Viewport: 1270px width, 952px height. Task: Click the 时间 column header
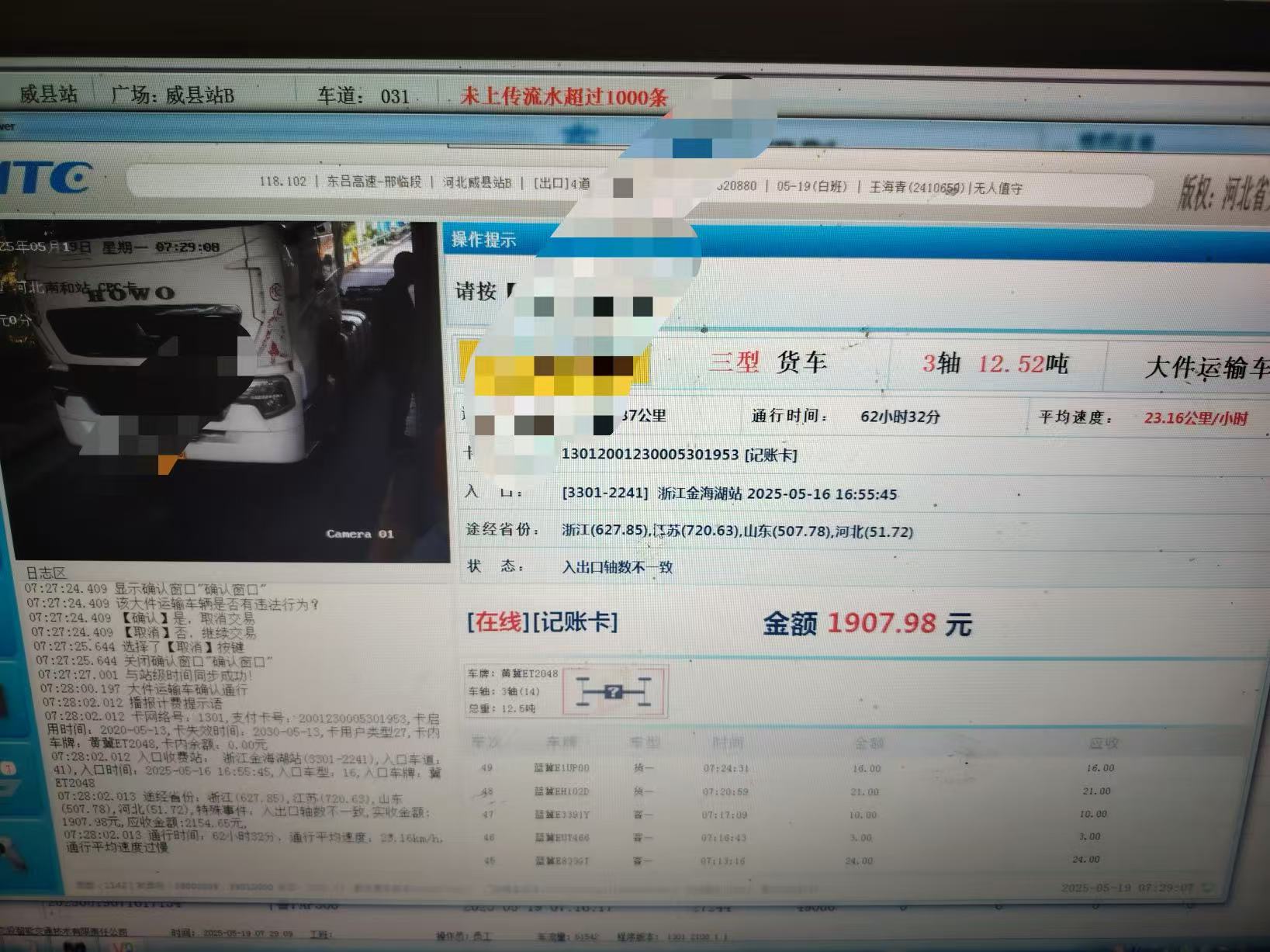pos(728,743)
